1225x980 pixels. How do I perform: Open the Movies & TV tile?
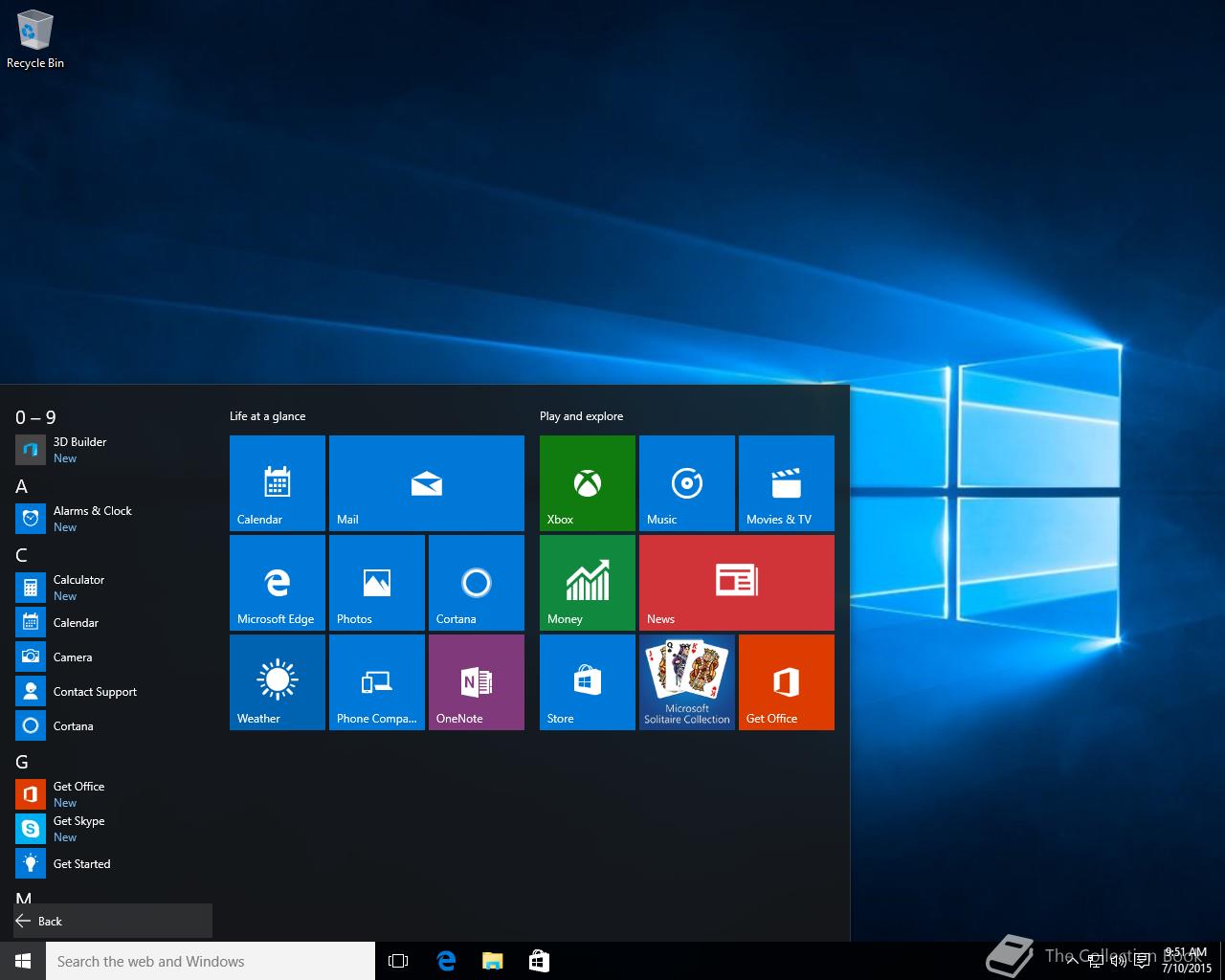click(x=787, y=483)
